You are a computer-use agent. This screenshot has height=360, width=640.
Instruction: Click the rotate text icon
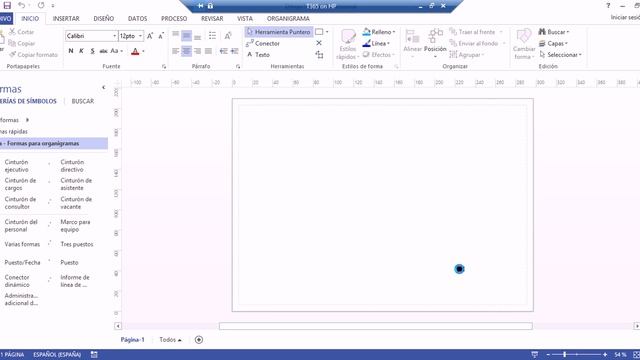pos(228,36)
